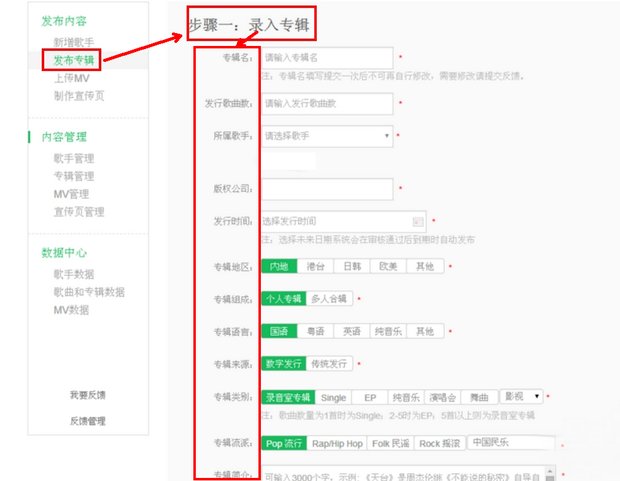Viewport: 620px width, 481px height.
Task: Choose Single album type
Action: (333, 397)
